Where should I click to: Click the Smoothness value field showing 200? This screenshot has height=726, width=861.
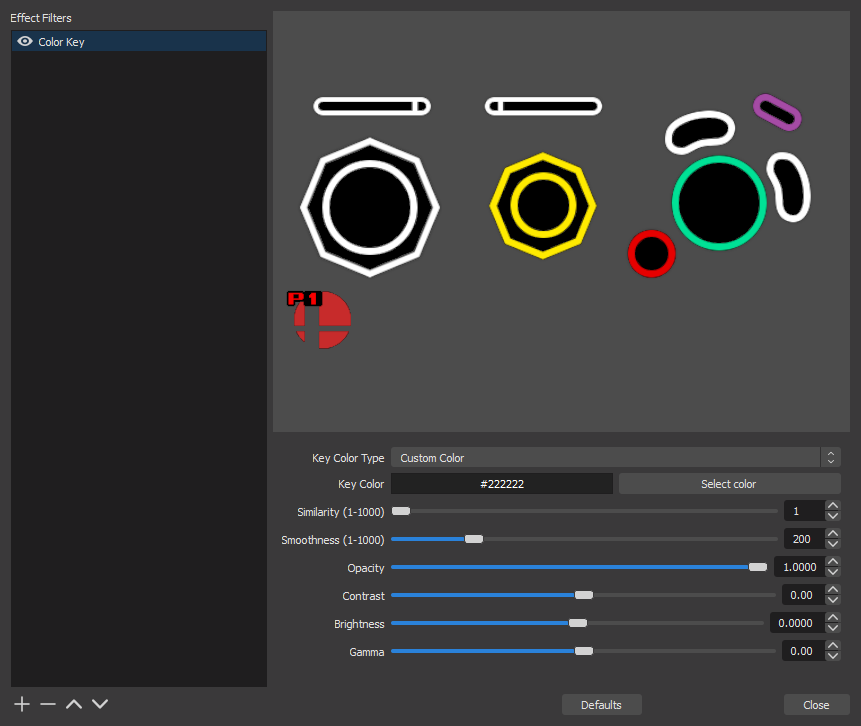click(x=804, y=539)
